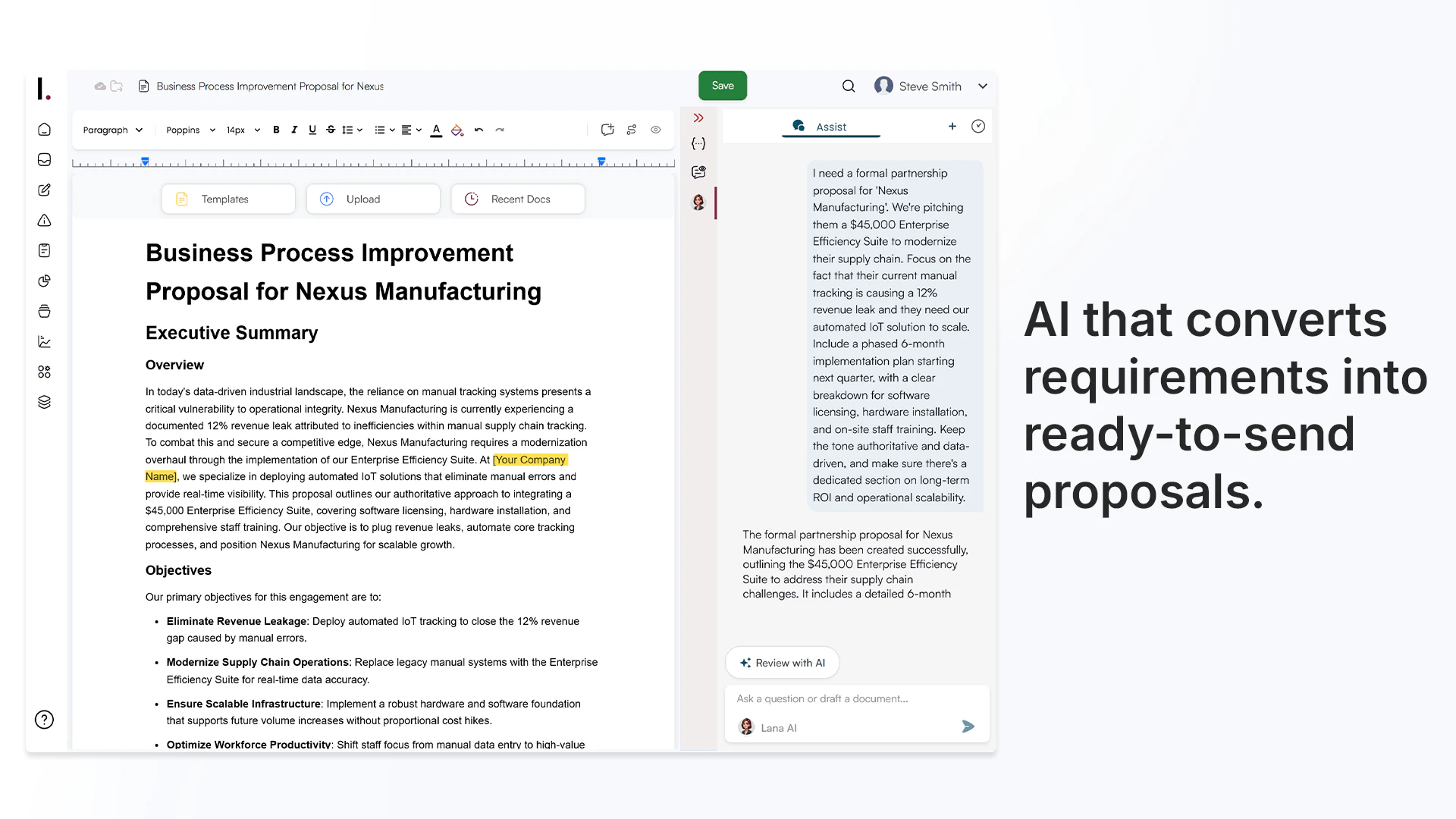Switch to the Assist tab
This screenshot has width=1456, height=819.
pos(830,127)
